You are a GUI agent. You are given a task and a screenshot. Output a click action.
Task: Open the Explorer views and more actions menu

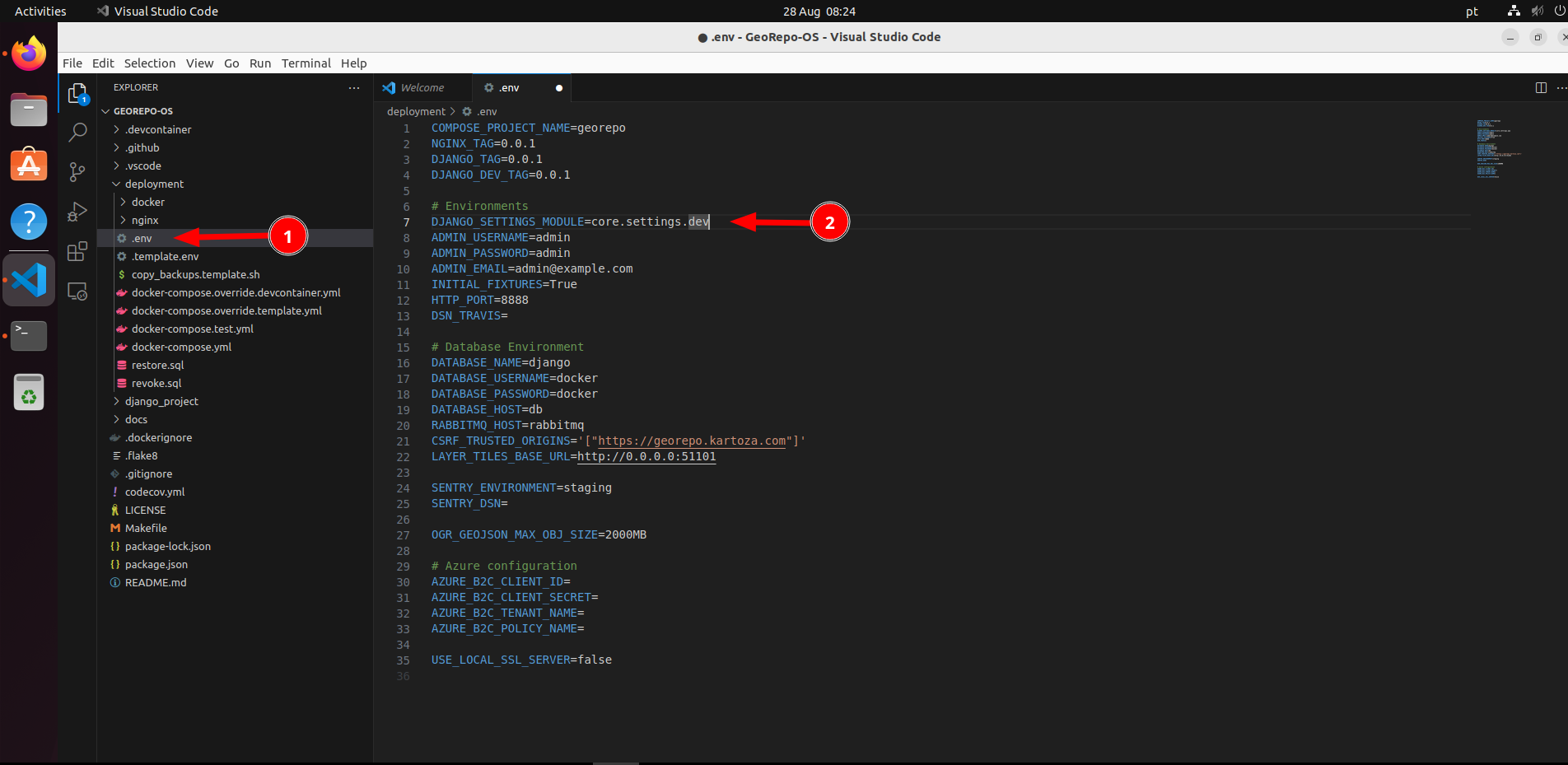[x=354, y=87]
